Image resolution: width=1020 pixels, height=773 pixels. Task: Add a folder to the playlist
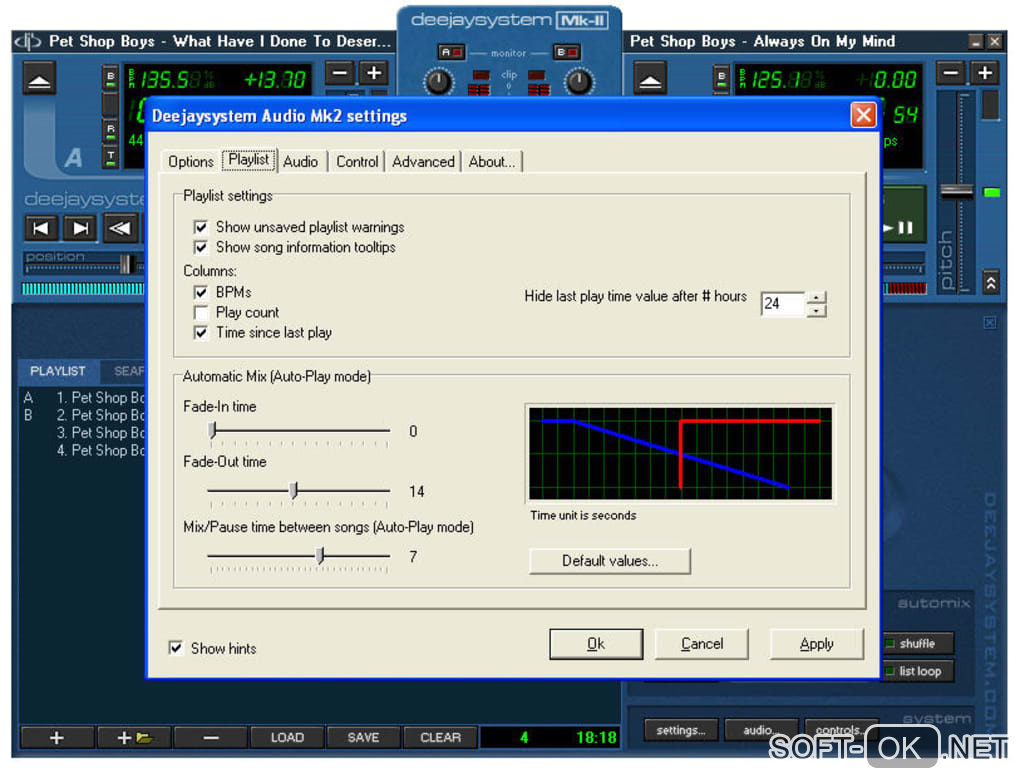click(133, 737)
